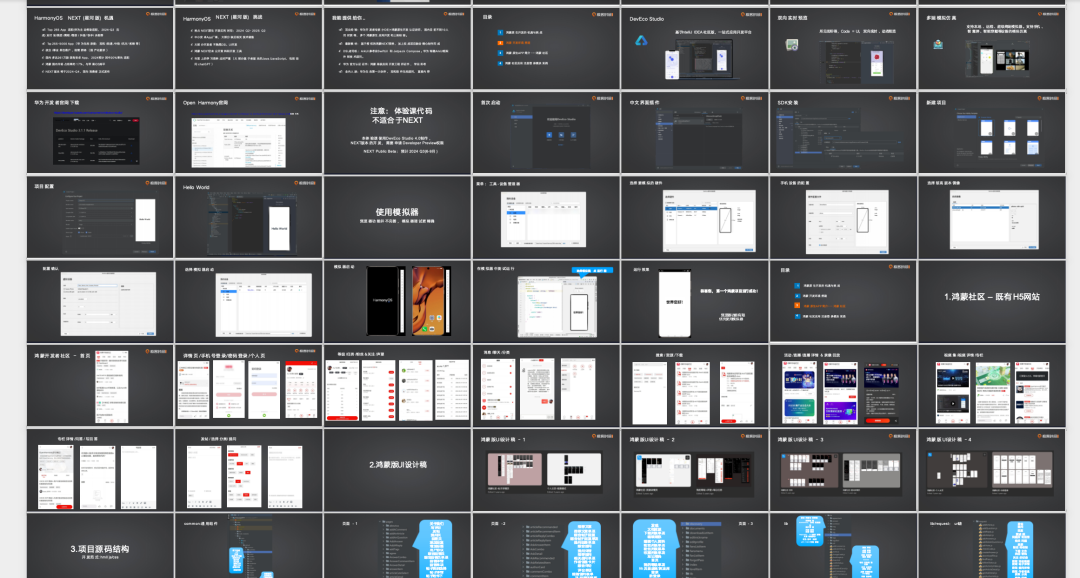Screen dimensions: 1080x578
Task: Select the 'HarmonyOS NEXT 机遇' slide thumbnail
Action: pyautogui.click(x=101, y=48)
